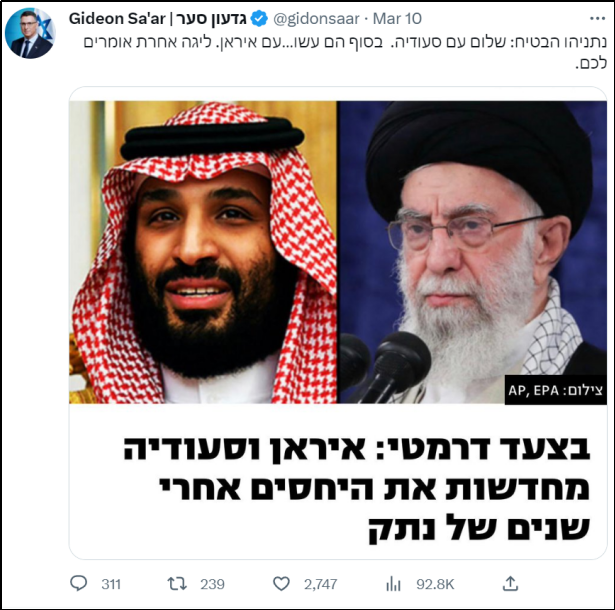The width and height of the screenshot is (615, 610).
Task: Click the 311 replies count
Action: click(111, 584)
